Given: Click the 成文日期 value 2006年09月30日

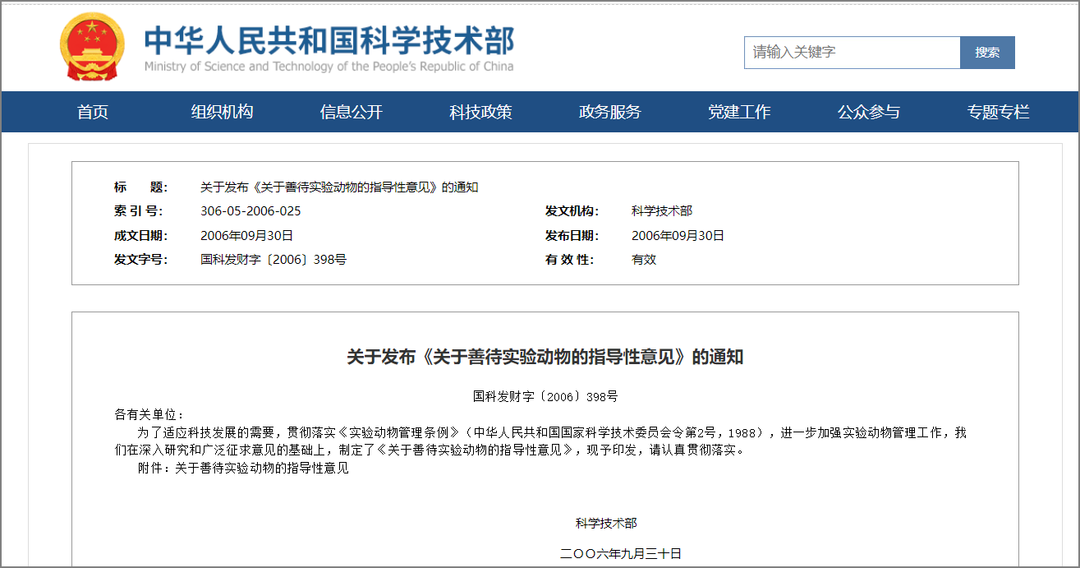Looking at the screenshot, I should [247, 235].
